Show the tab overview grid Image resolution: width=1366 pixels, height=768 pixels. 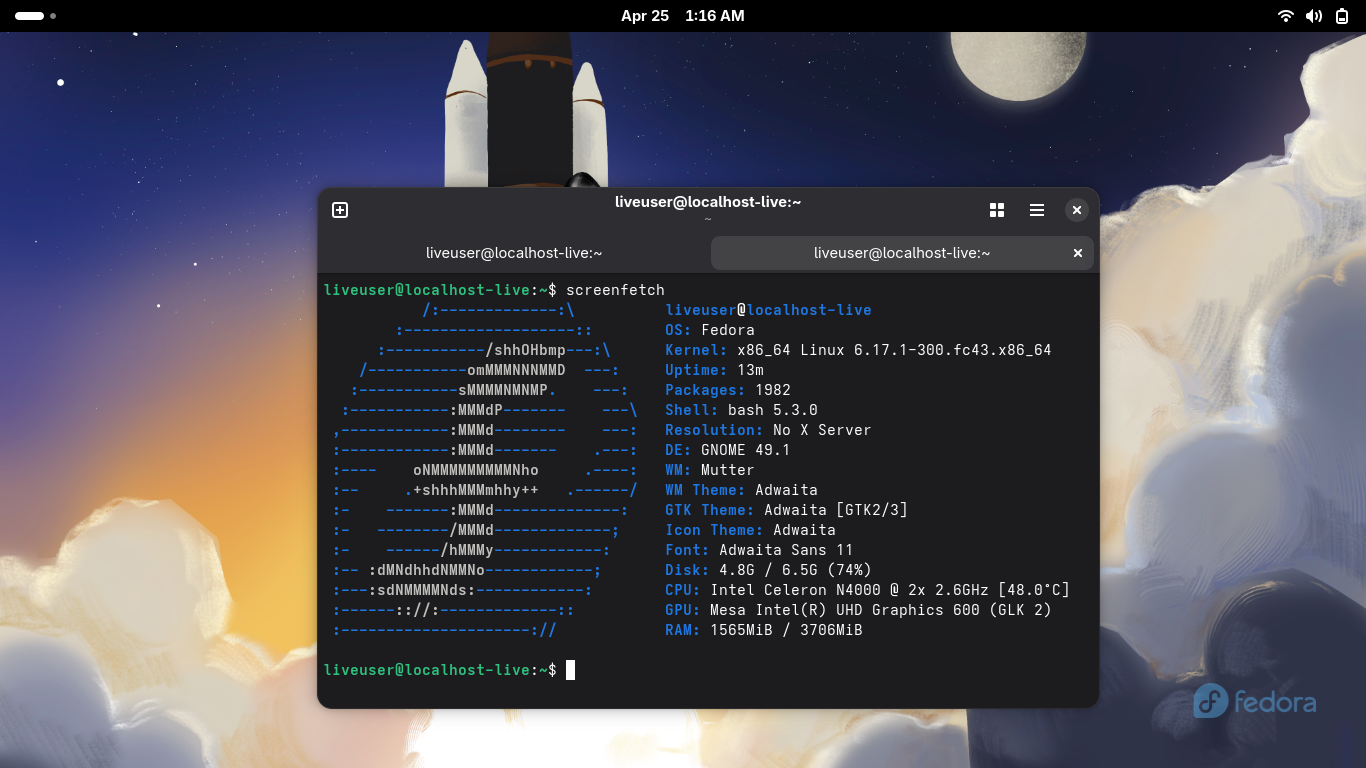997,210
